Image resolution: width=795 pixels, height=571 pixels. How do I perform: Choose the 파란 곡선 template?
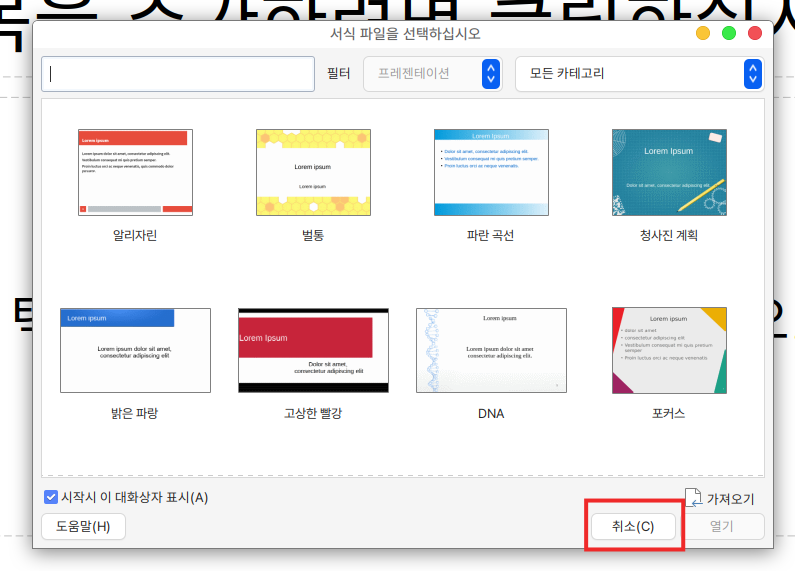coord(491,172)
